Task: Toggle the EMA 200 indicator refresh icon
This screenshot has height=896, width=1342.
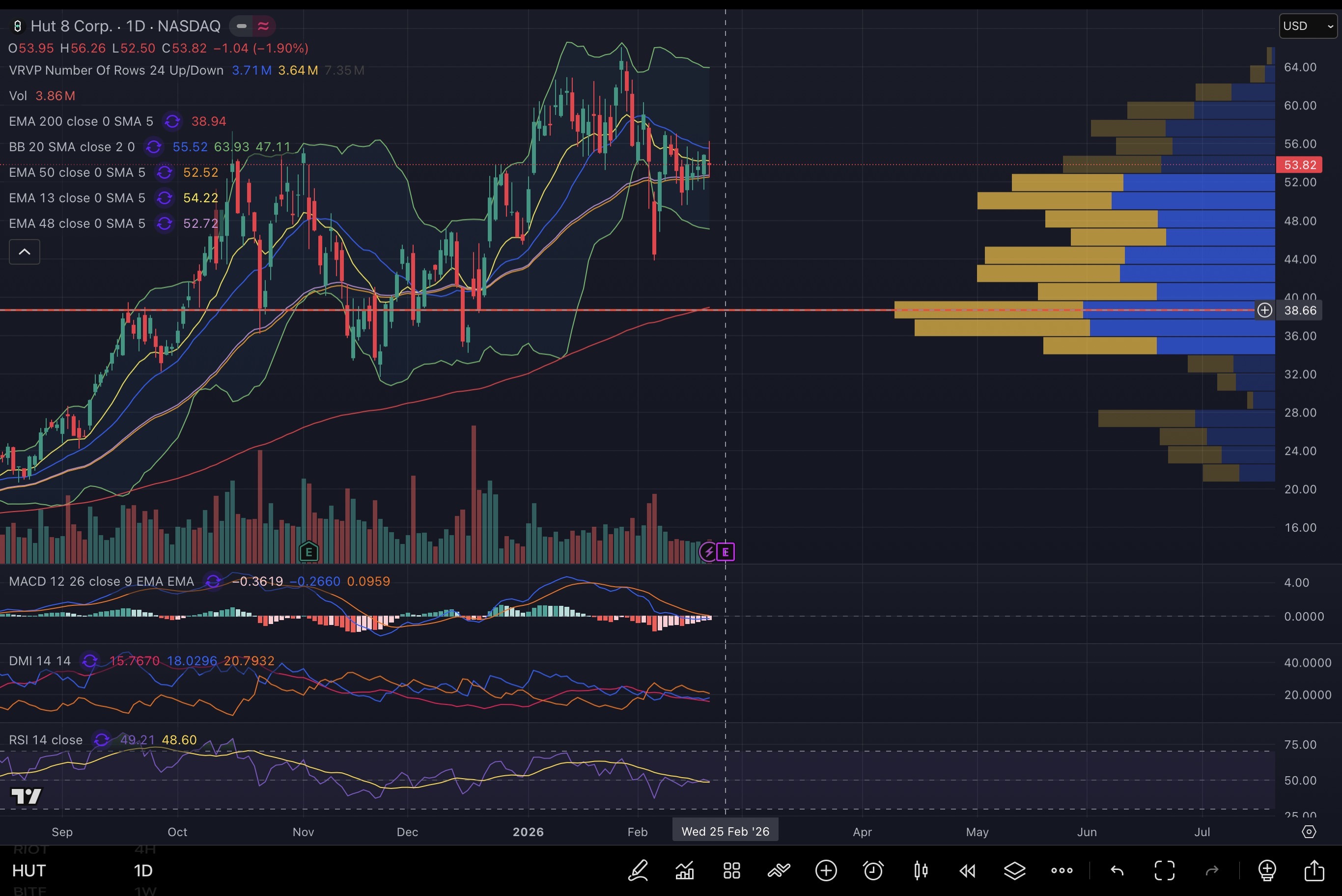Action: pyautogui.click(x=172, y=121)
